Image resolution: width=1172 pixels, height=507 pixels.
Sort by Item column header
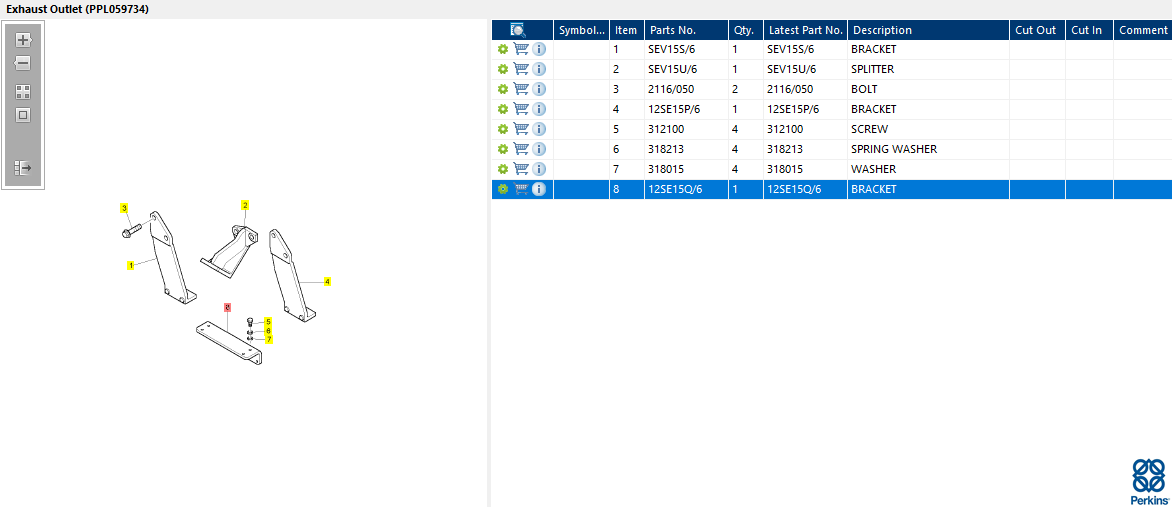pyautogui.click(x=626, y=30)
